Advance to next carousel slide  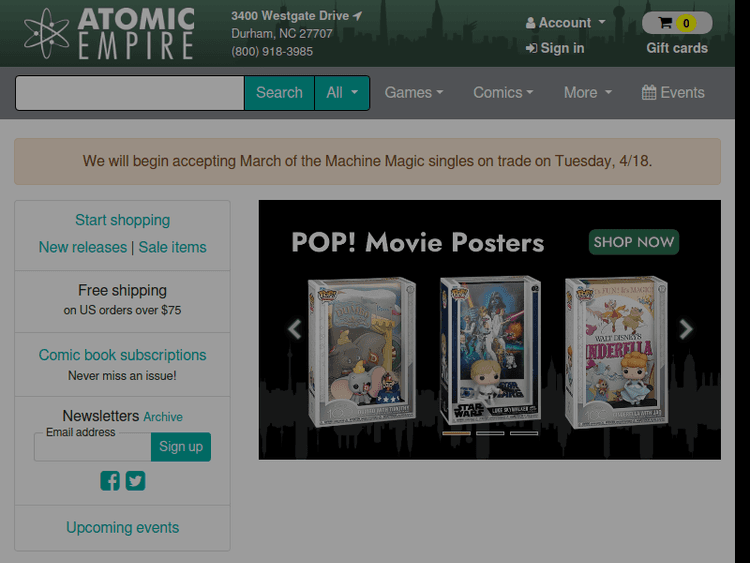pyautogui.click(x=686, y=329)
